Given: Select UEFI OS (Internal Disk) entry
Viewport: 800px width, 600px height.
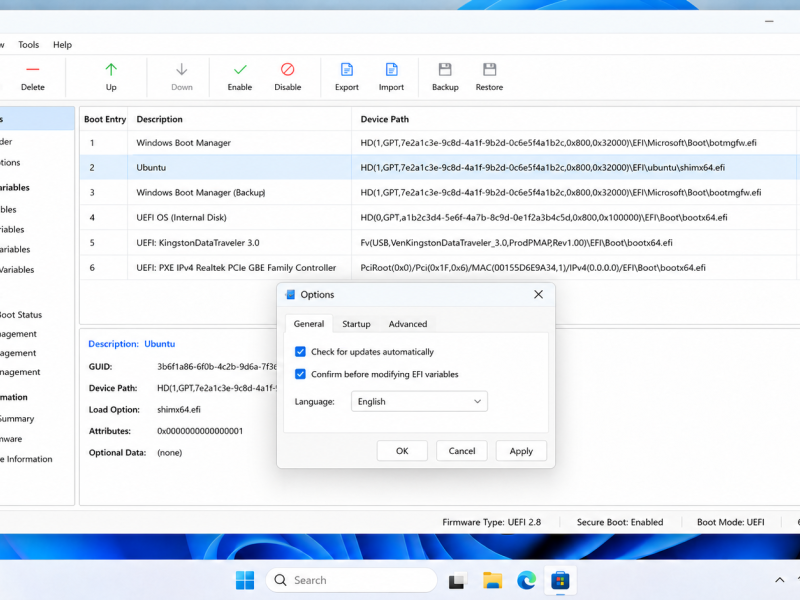Looking at the screenshot, I should click(439, 217).
